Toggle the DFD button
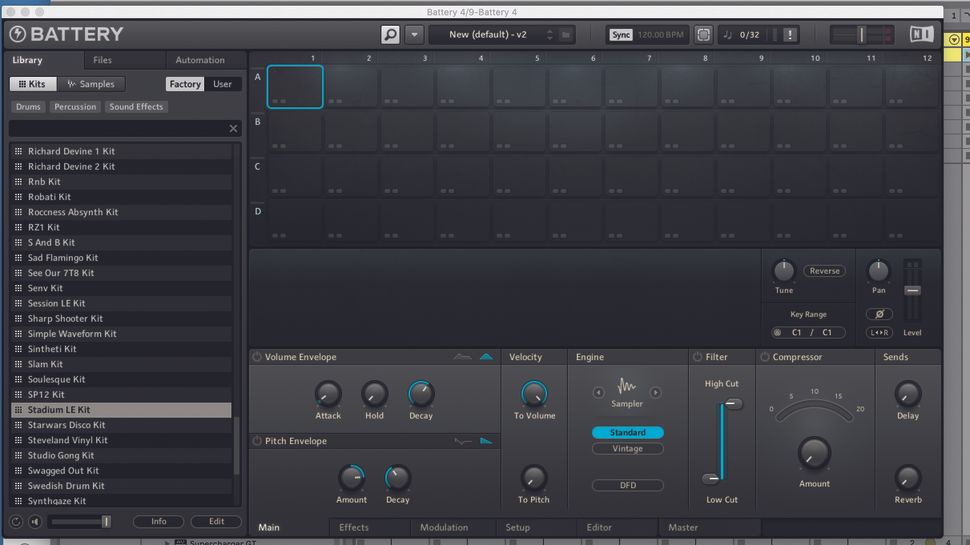This screenshot has width=970, height=545. [x=627, y=485]
